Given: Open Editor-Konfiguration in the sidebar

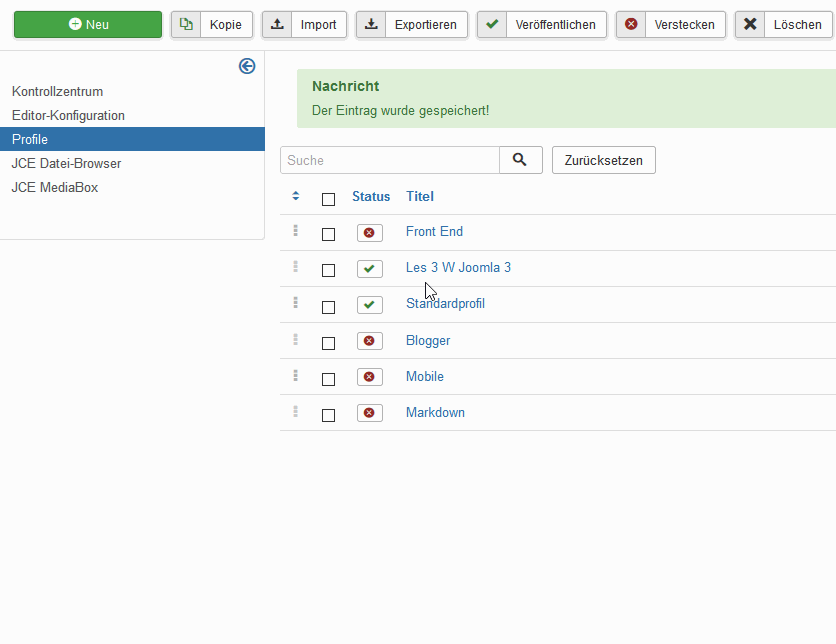Looking at the screenshot, I should (x=68, y=115).
